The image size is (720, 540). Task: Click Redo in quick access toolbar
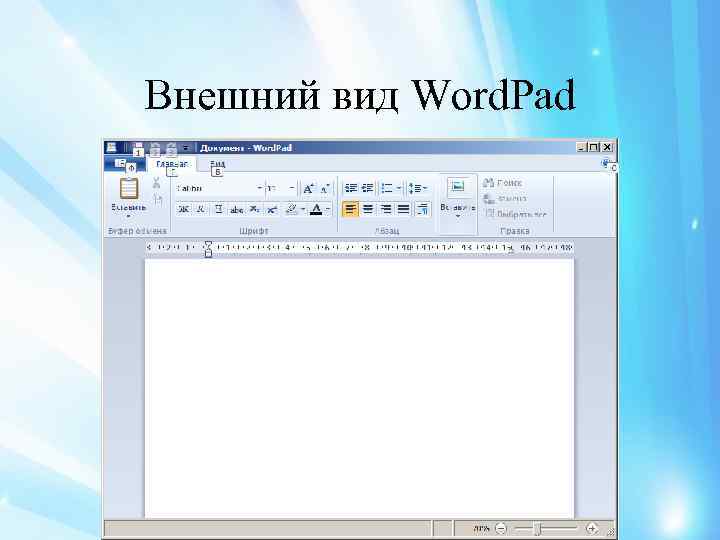coord(171,148)
